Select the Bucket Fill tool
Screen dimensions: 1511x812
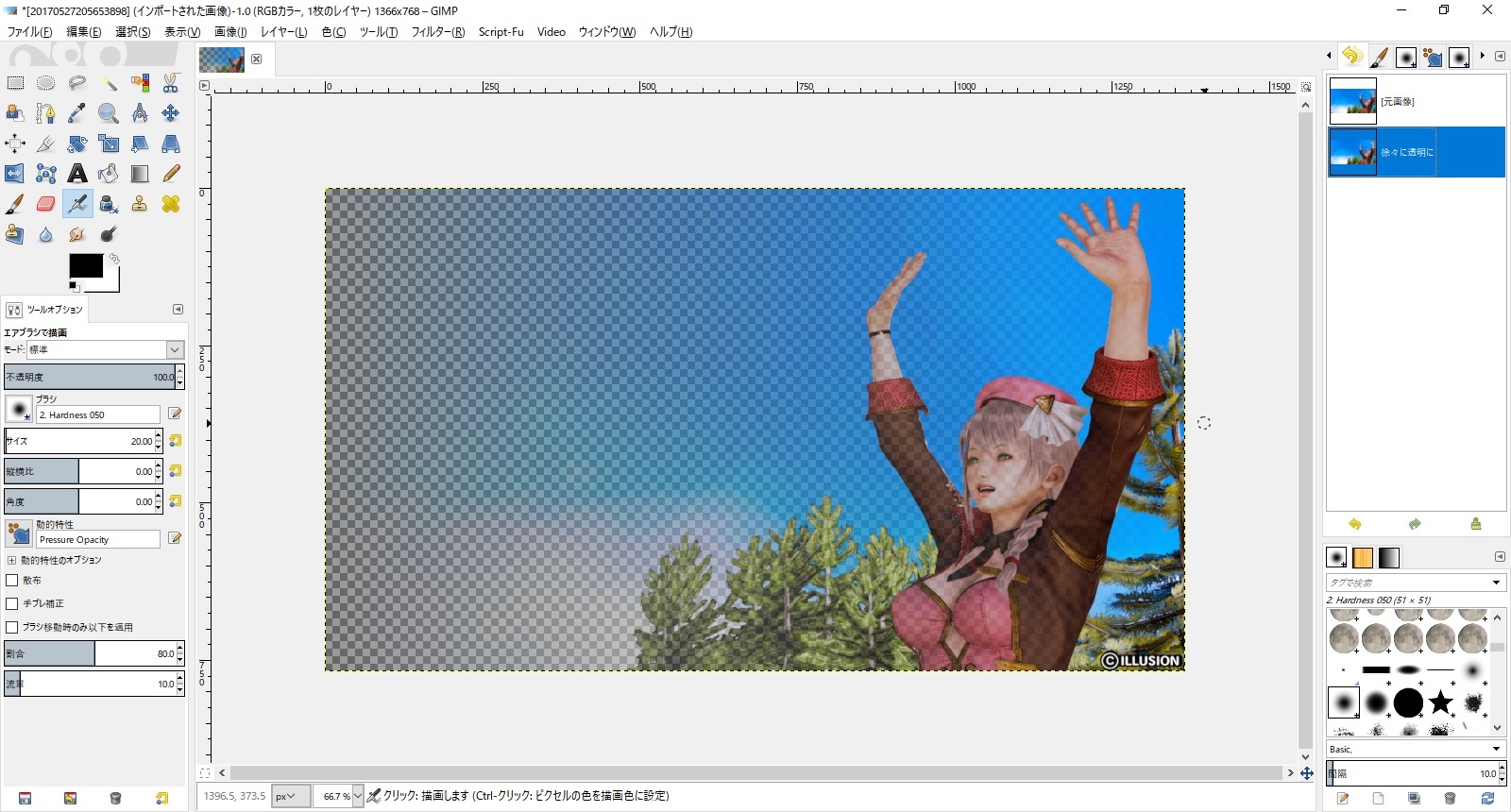click(x=109, y=174)
